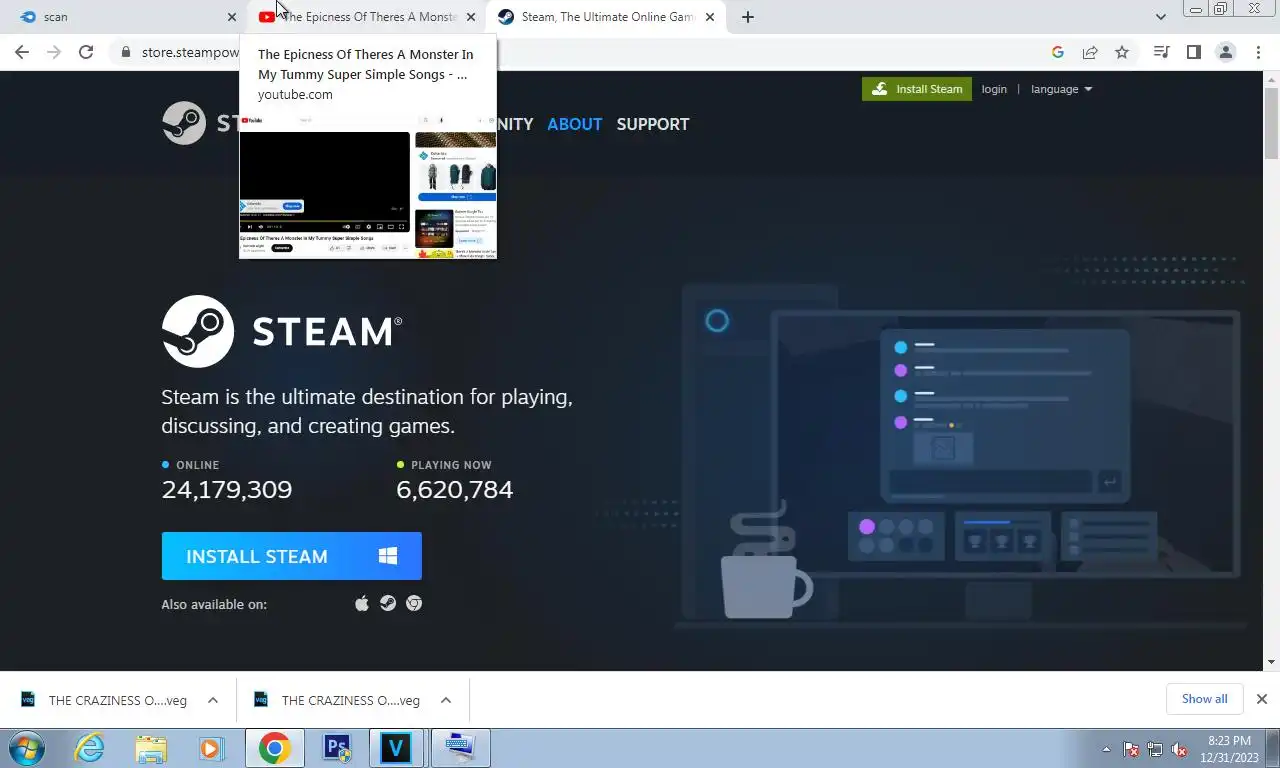Open the on-screen keyboard taskbar icon
This screenshot has height=768, width=1280.
[x=460, y=748]
